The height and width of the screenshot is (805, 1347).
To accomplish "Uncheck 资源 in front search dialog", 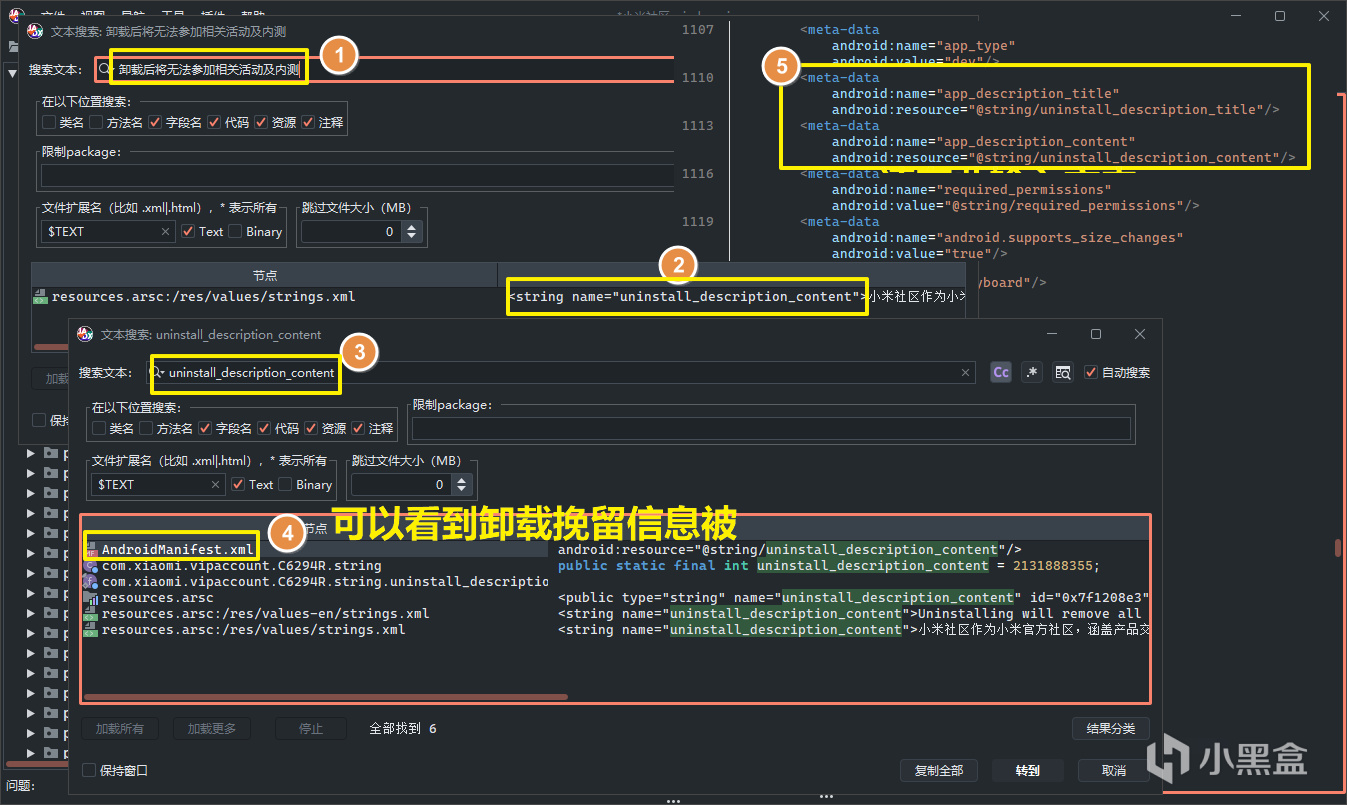I will [x=311, y=428].
